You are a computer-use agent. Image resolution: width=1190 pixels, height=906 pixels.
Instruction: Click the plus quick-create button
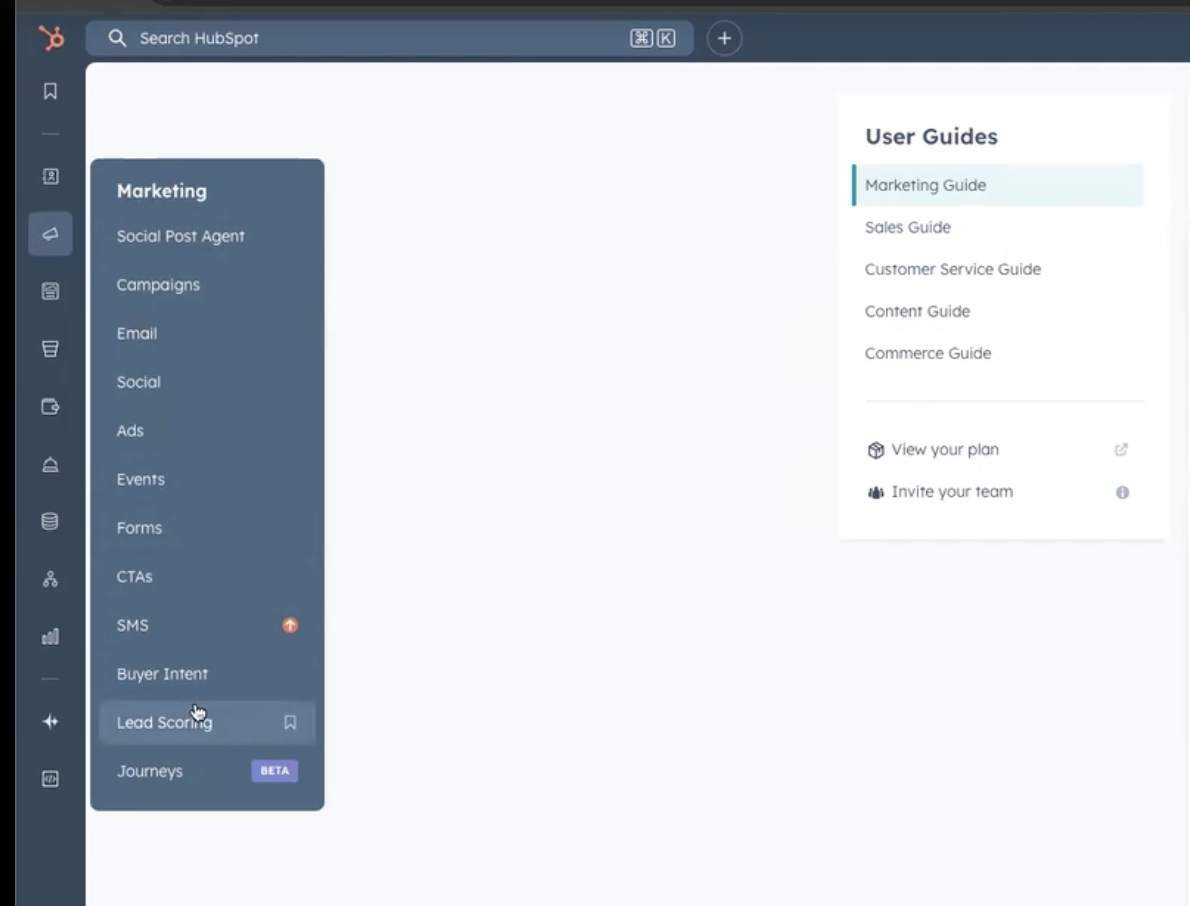pyautogui.click(x=724, y=38)
